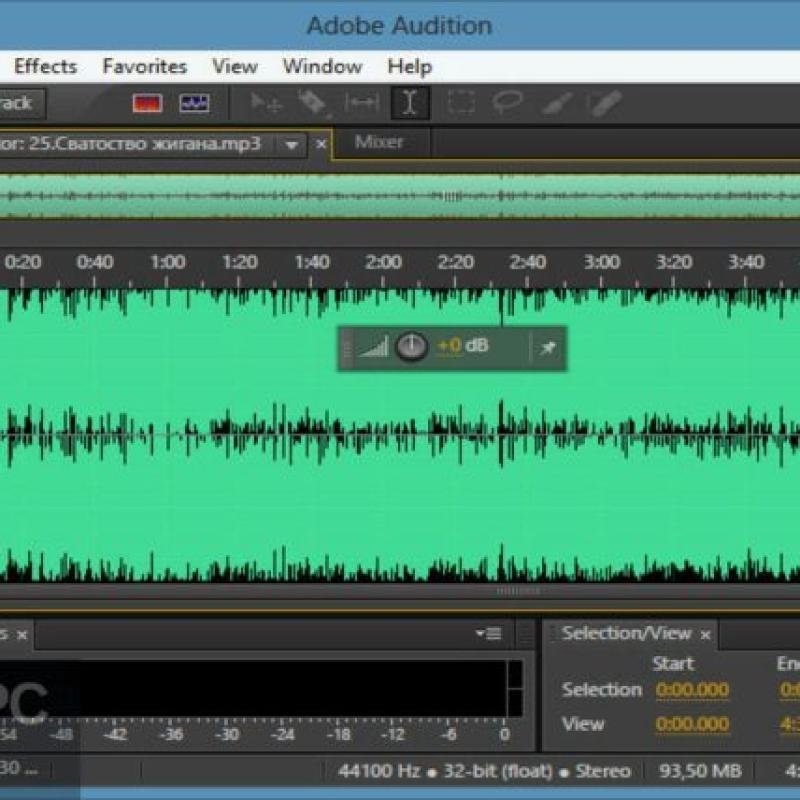Open the Effects menu
This screenshot has height=800, width=800.
pos(45,67)
